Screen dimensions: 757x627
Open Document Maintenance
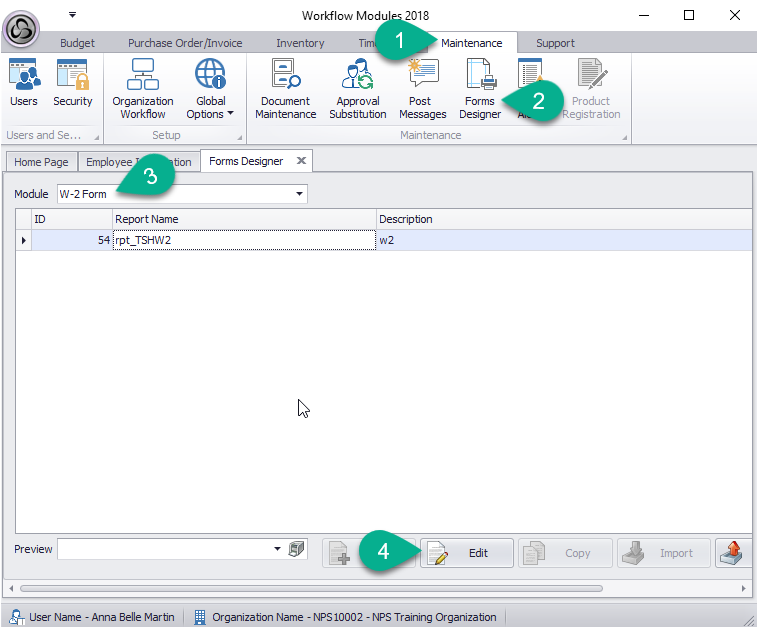(x=288, y=89)
